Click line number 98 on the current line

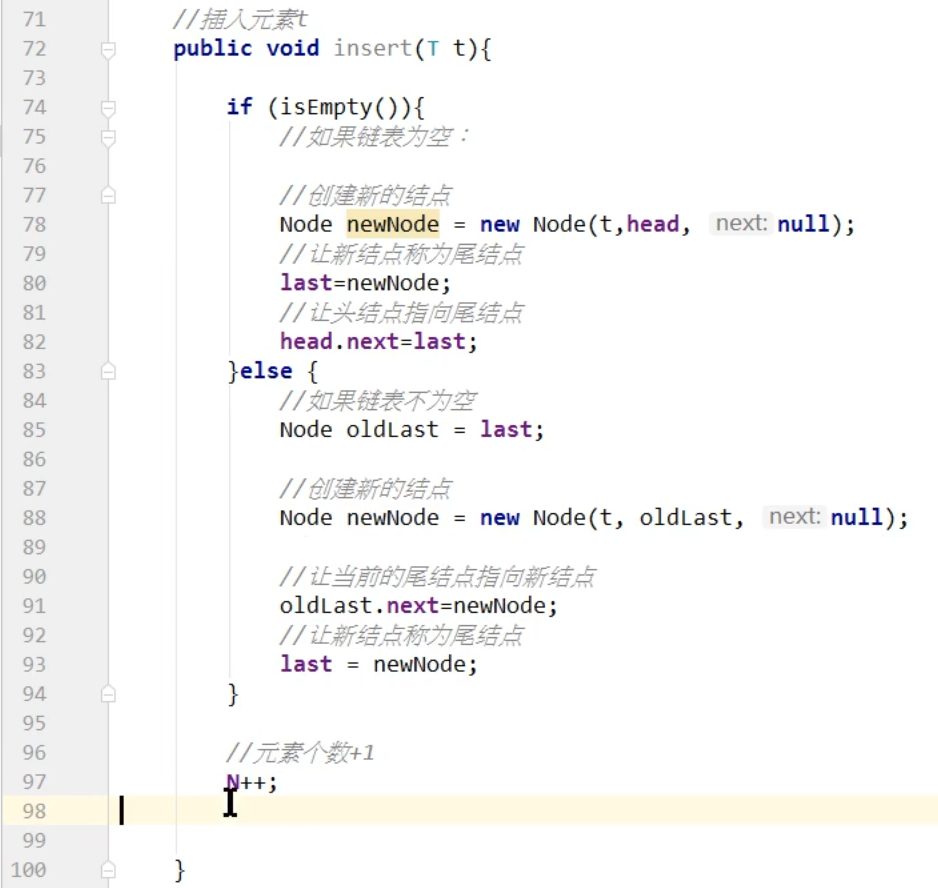(x=34, y=811)
